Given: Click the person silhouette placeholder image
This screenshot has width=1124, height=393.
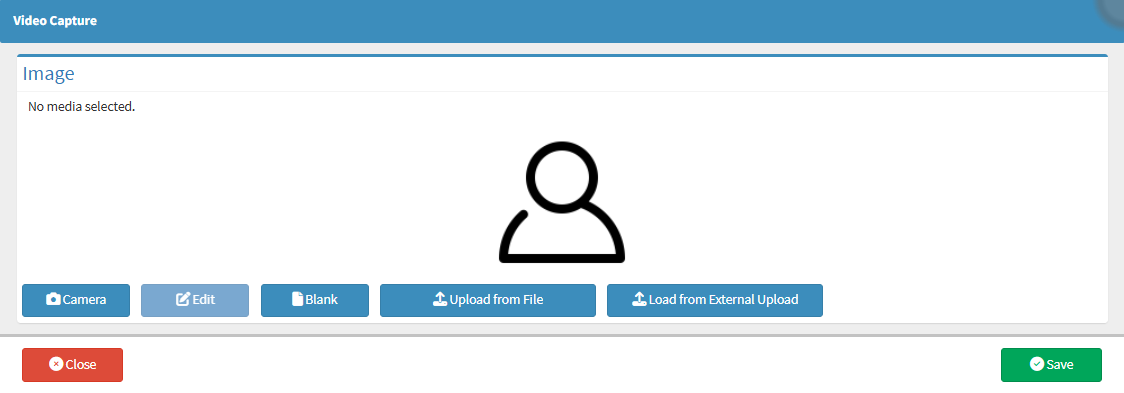Looking at the screenshot, I should click(x=562, y=202).
